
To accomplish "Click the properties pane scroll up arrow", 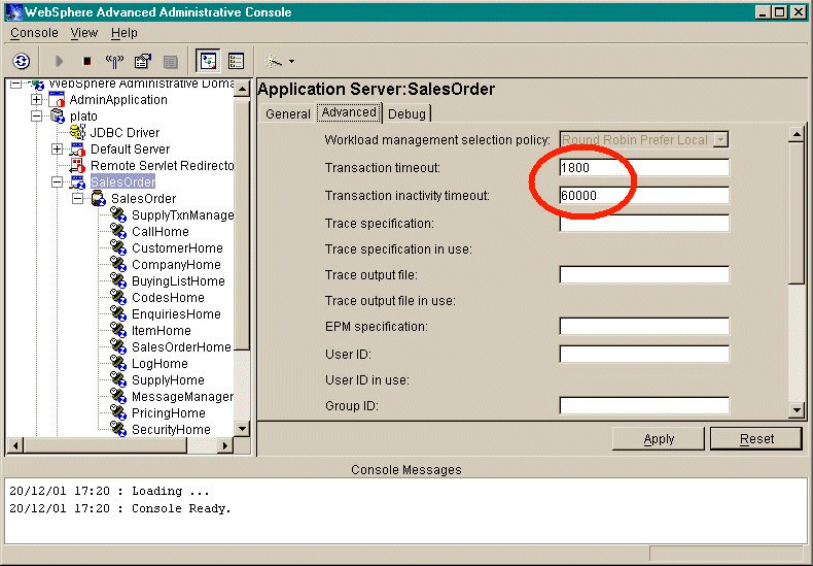I will click(x=796, y=135).
